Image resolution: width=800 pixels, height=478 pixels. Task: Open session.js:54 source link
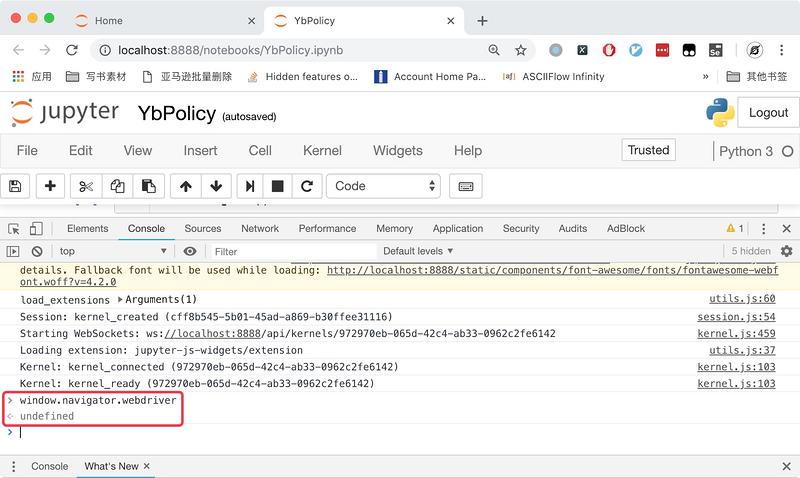736,316
